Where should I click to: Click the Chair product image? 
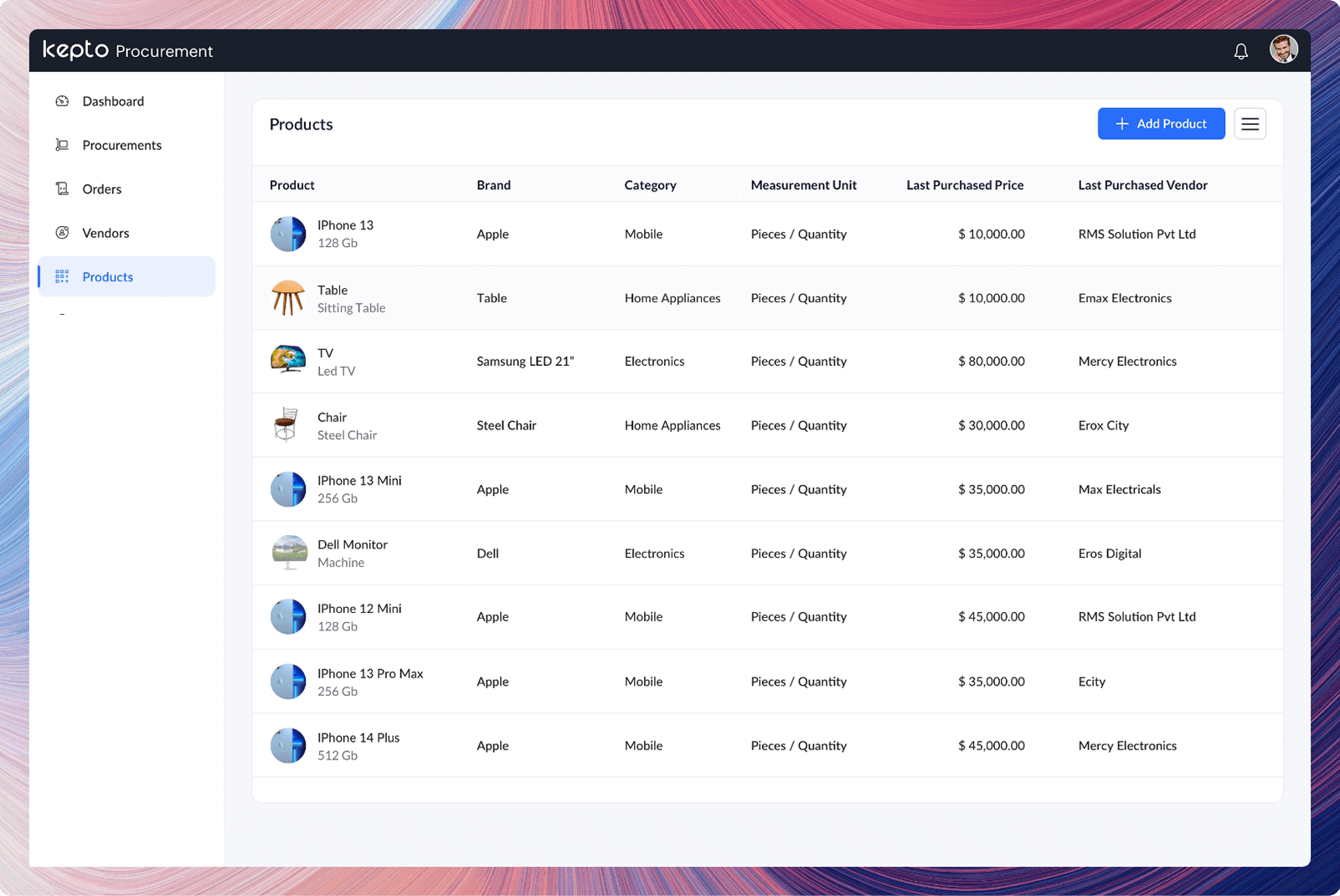[286, 425]
